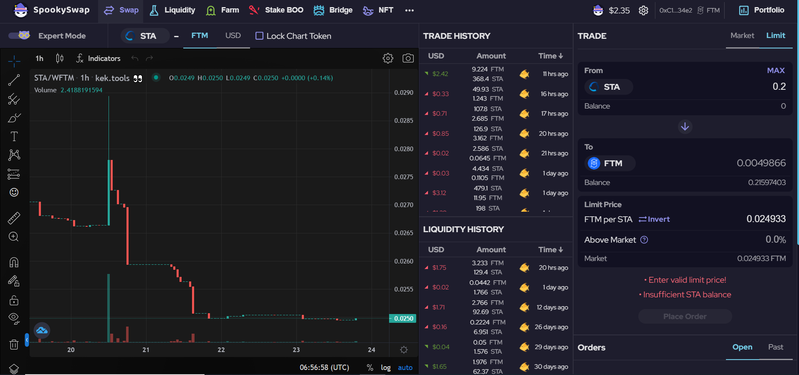Image resolution: width=799 pixels, height=375 pixels.
Task: Select the trend line drawing tool
Action: click(14, 79)
